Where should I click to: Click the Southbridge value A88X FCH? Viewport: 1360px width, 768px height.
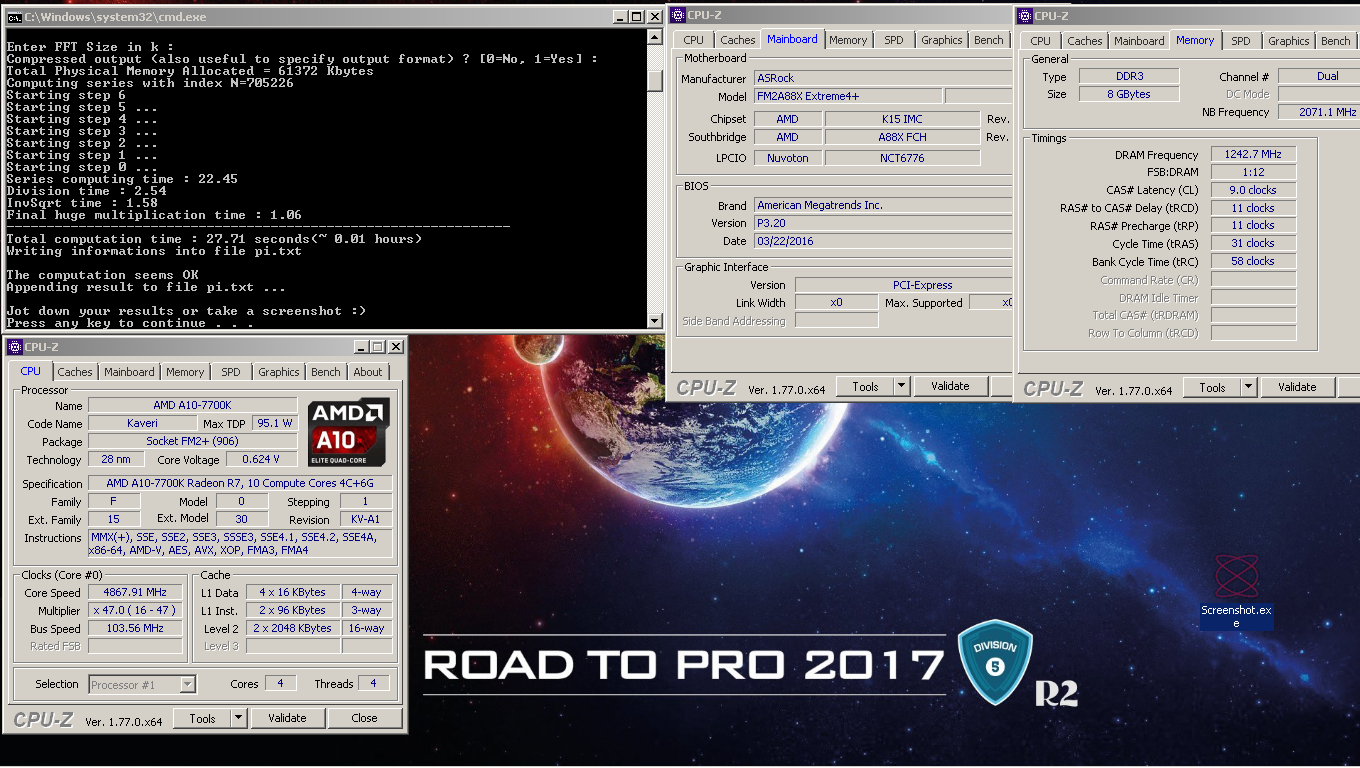tap(902, 137)
